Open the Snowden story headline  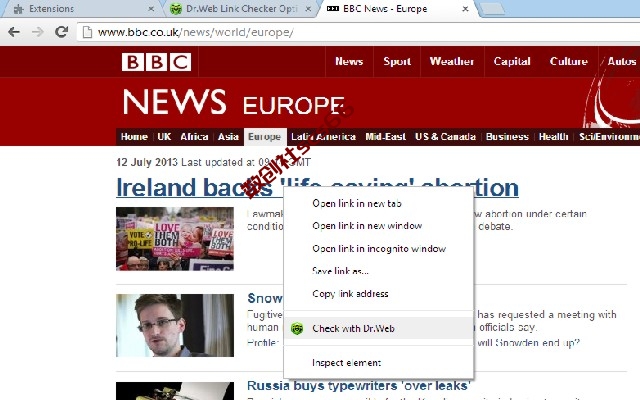(265, 298)
